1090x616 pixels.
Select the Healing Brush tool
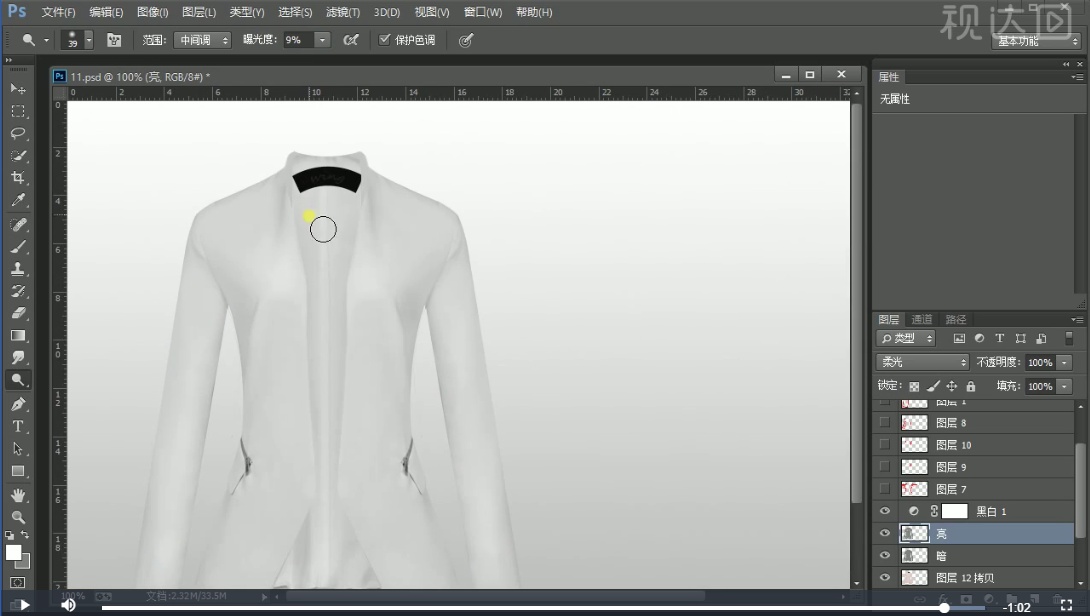[18, 225]
